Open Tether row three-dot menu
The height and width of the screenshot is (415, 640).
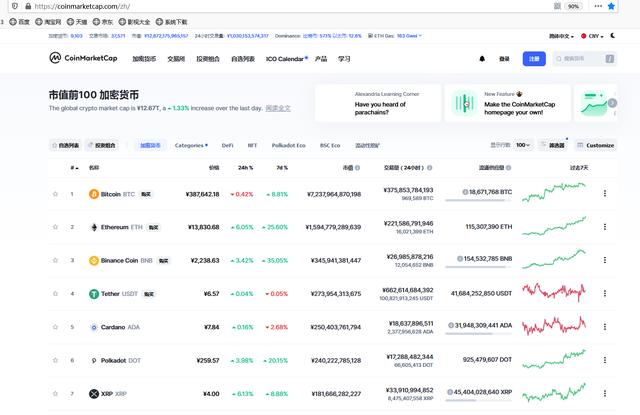604,293
